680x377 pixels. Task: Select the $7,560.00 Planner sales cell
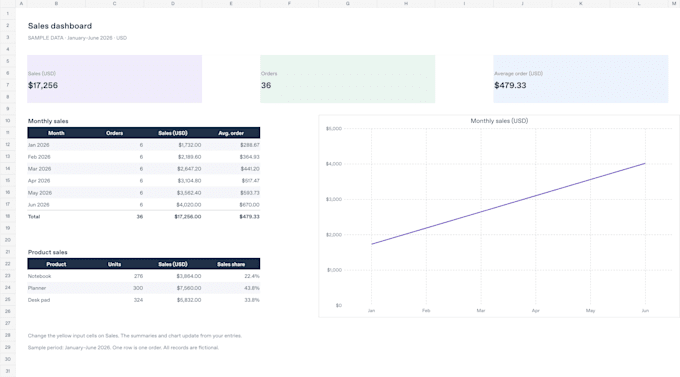point(173,288)
